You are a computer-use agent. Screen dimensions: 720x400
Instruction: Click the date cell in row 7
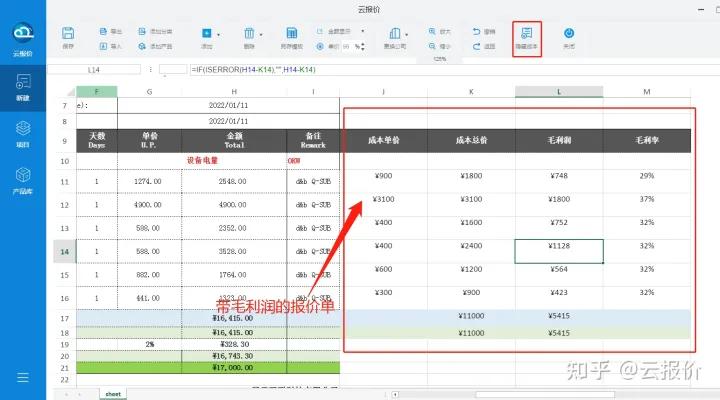point(228,105)
